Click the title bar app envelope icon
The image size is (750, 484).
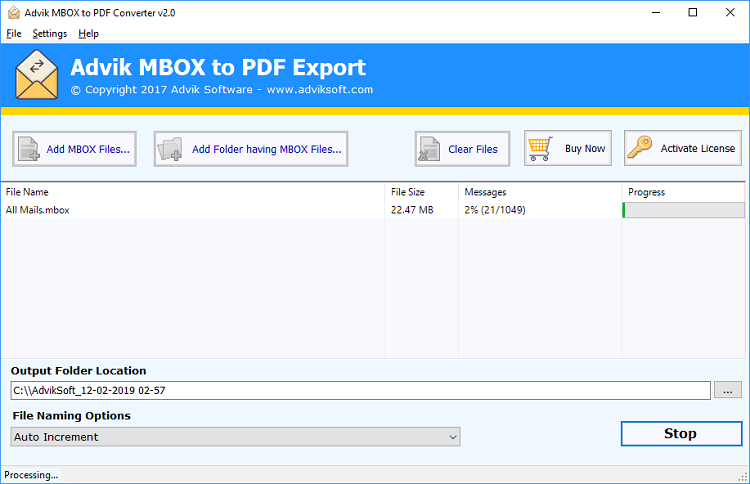point(14,12)
